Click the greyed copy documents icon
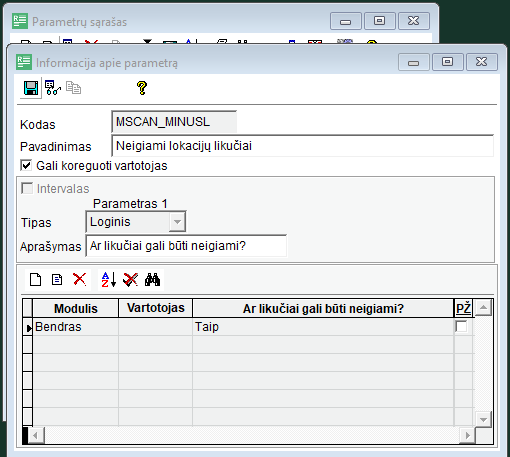510x457 pixels. (73, 88)
